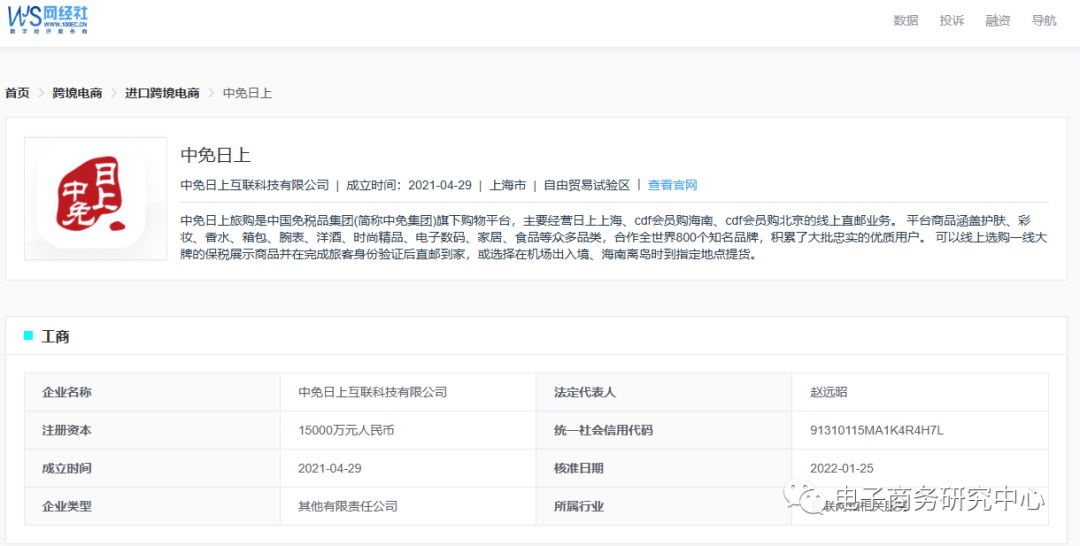The width and height of the screenshot is (1080, 546).
Task: Open the 投诉 navigation menu
Action: [952, 21]
